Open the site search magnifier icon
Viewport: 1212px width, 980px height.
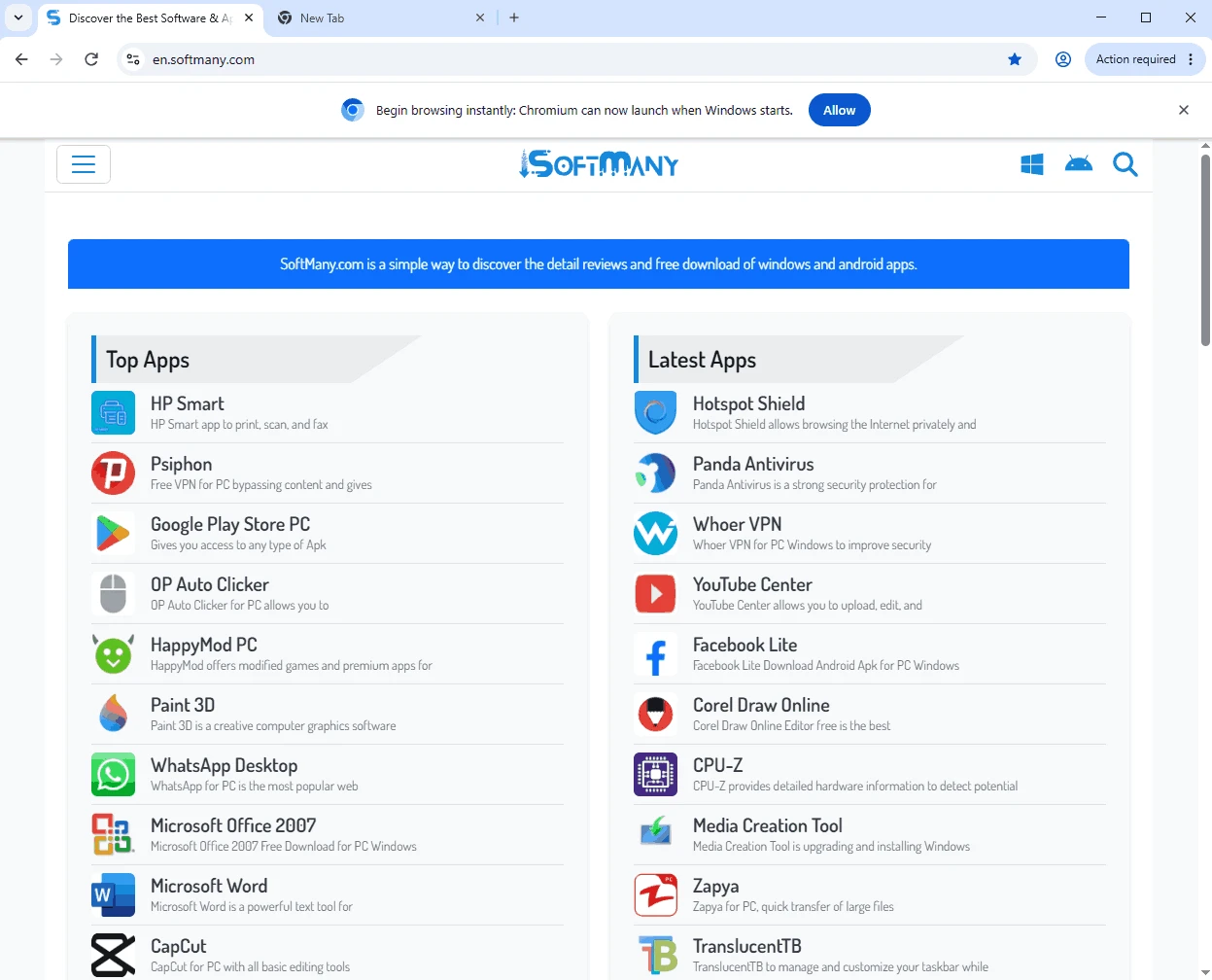click(1125, 164)
